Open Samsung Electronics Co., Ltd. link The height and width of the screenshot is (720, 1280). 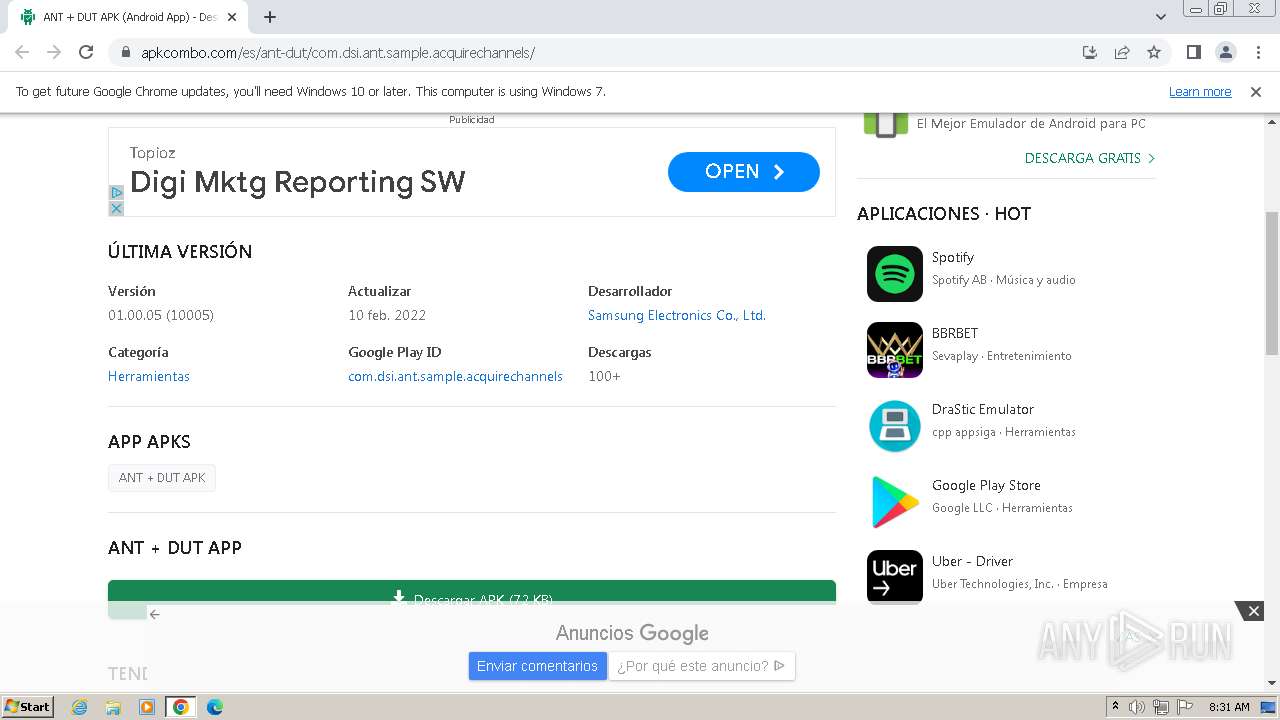(x=677, y=315)
